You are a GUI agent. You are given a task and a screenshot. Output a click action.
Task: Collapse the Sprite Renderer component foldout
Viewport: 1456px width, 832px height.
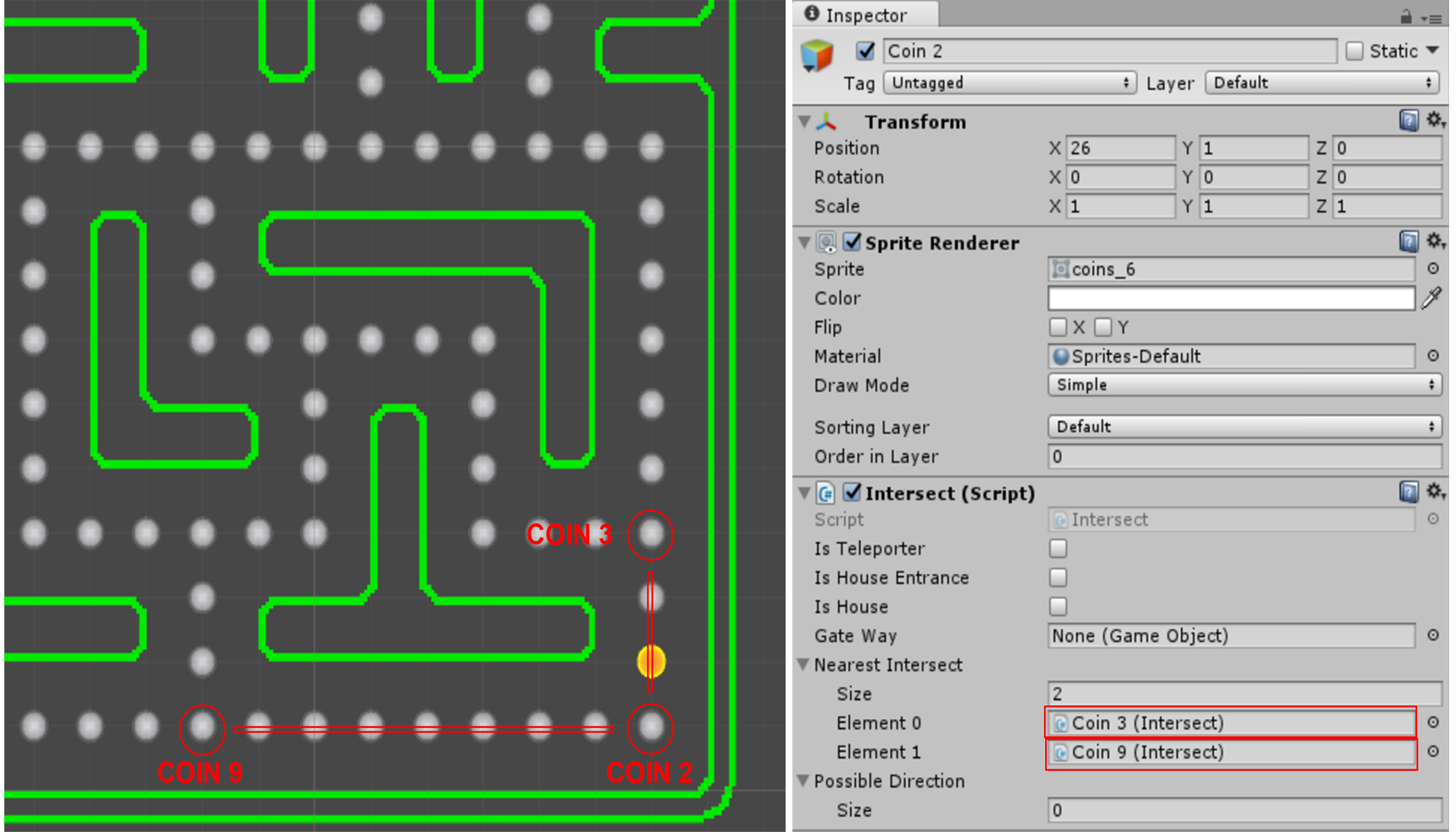pos(805,243)
